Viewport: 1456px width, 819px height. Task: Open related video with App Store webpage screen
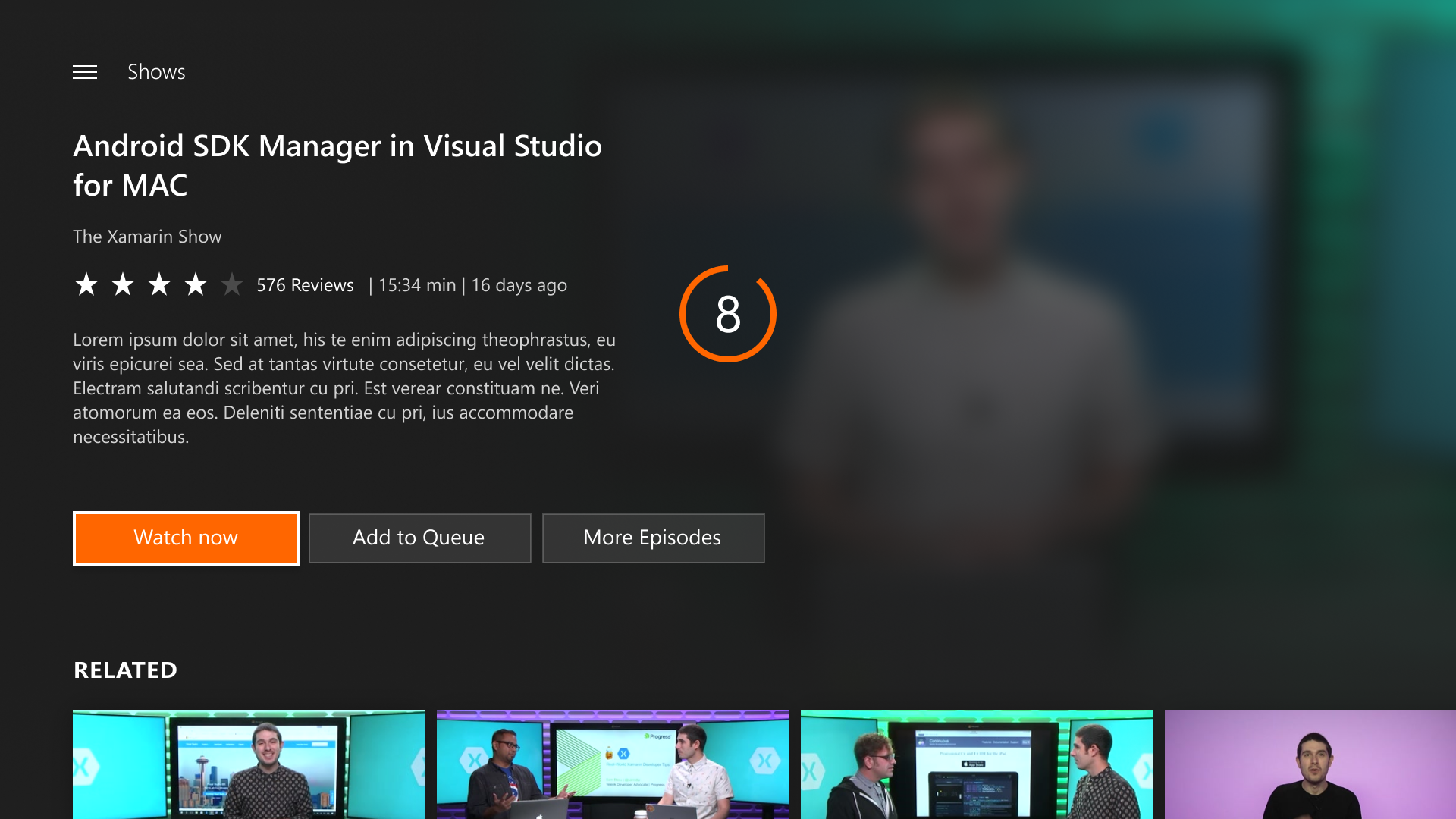coord(977,764)
